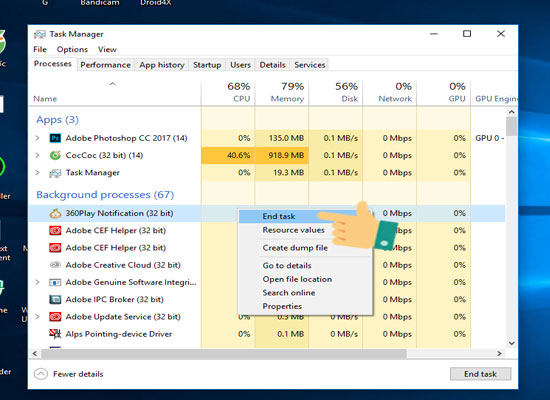The width and height of the screenshot is (550, 400).
Task: Select the CocCoc 918.9 MB memory cell
Action: click(x=282, y=155)
